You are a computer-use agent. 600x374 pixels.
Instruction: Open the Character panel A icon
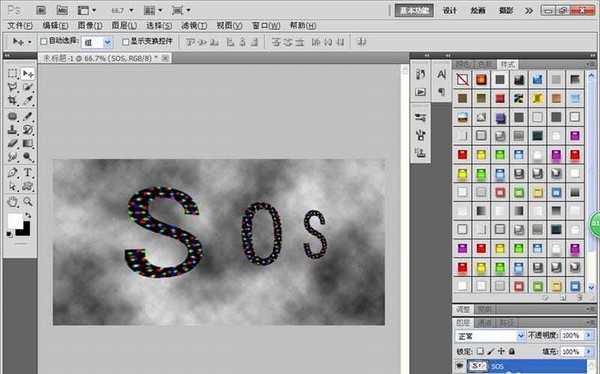click(441, 74)
